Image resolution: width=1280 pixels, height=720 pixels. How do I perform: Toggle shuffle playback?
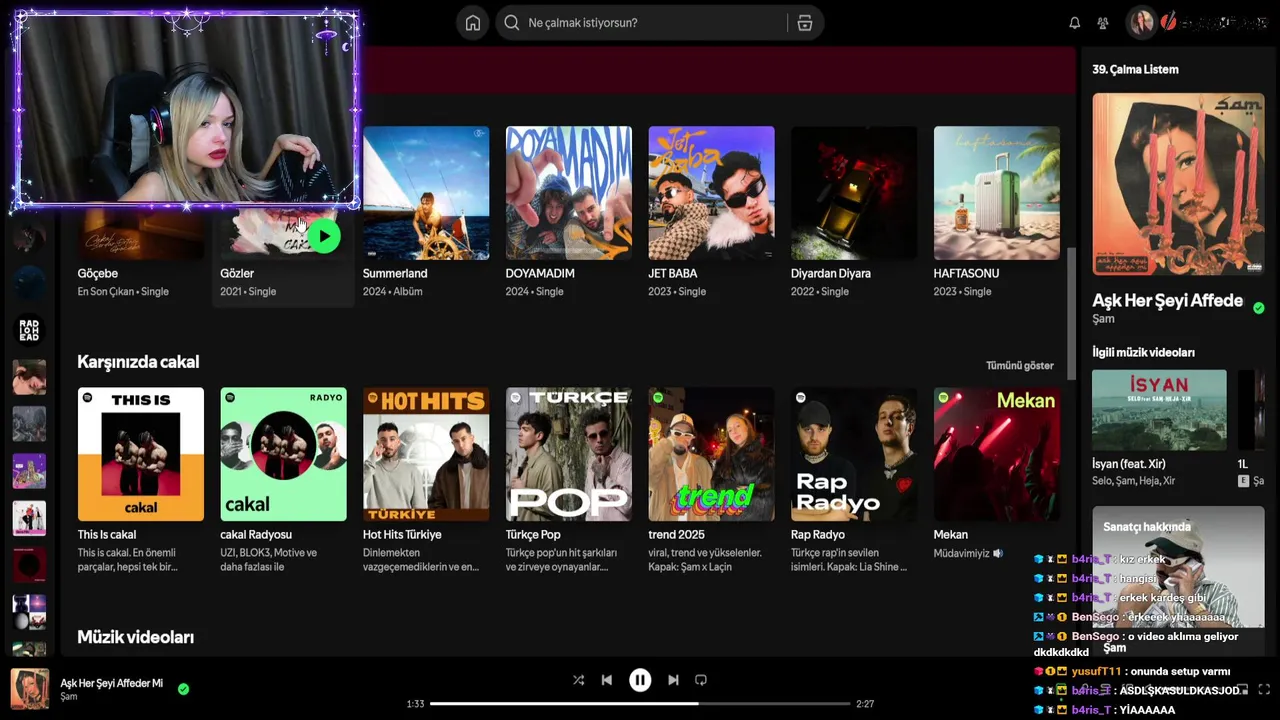578,680
